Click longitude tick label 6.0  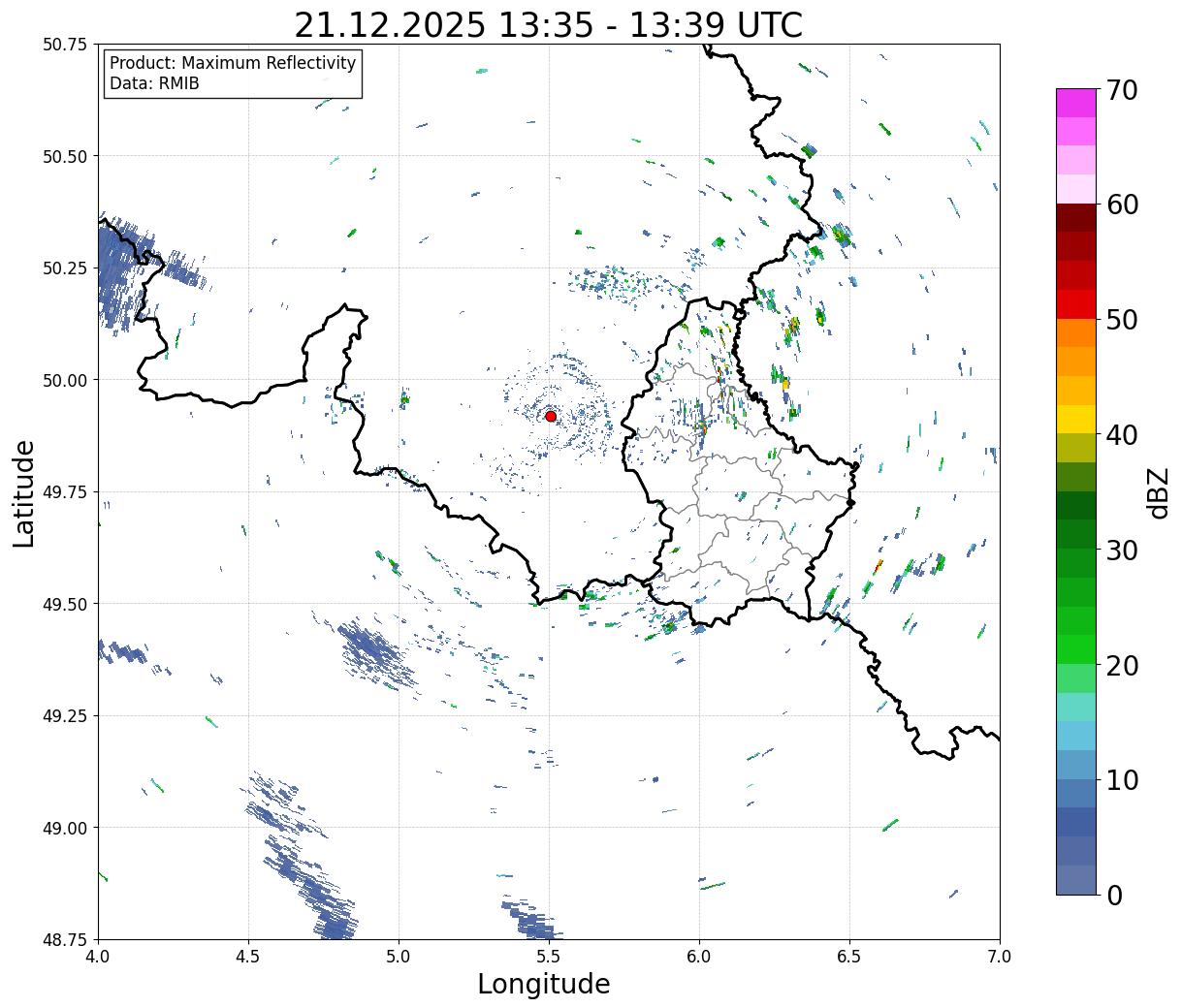pos(699,957)
